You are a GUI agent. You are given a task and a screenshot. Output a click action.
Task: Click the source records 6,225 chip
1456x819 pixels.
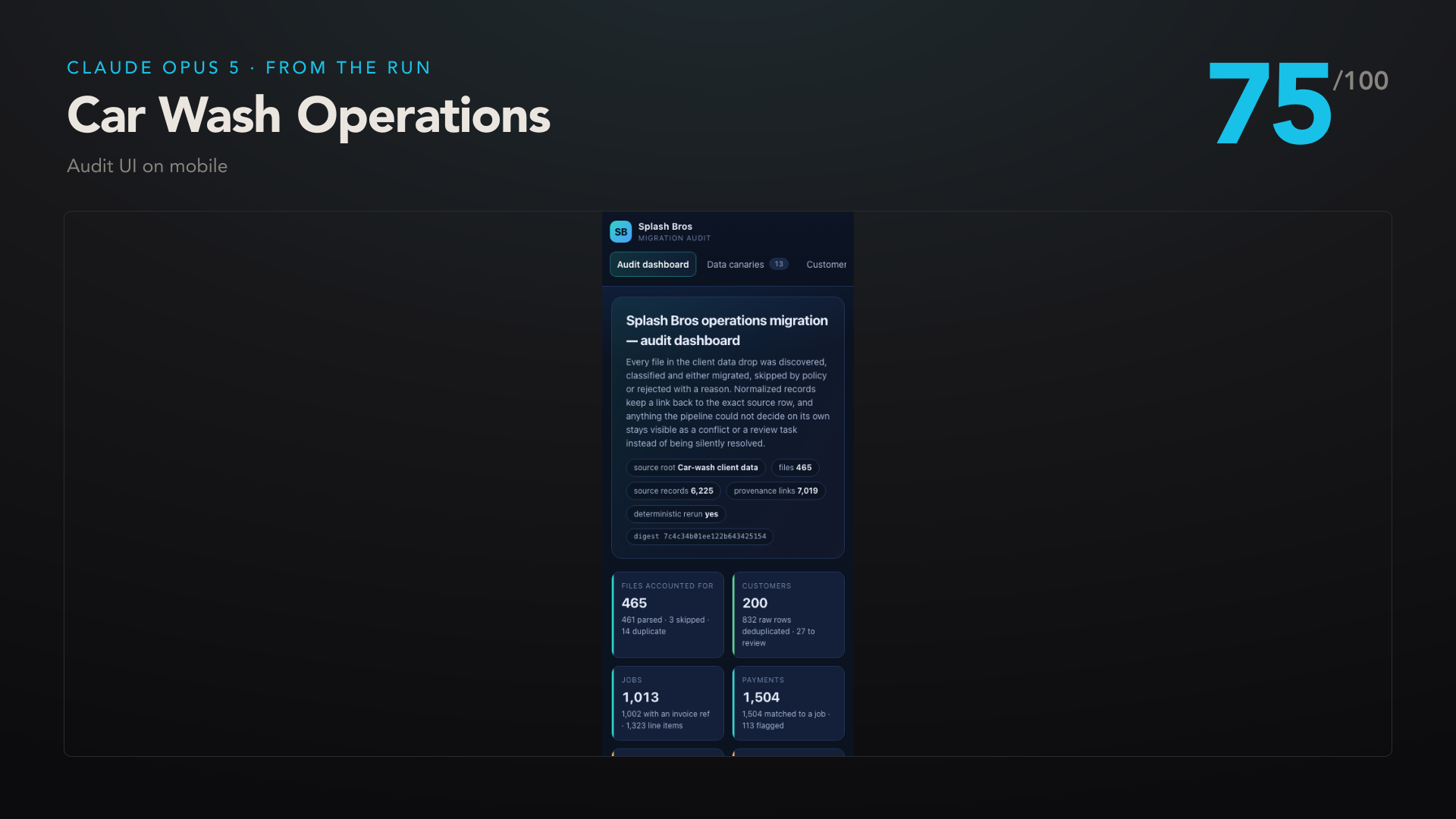[673, 491]
